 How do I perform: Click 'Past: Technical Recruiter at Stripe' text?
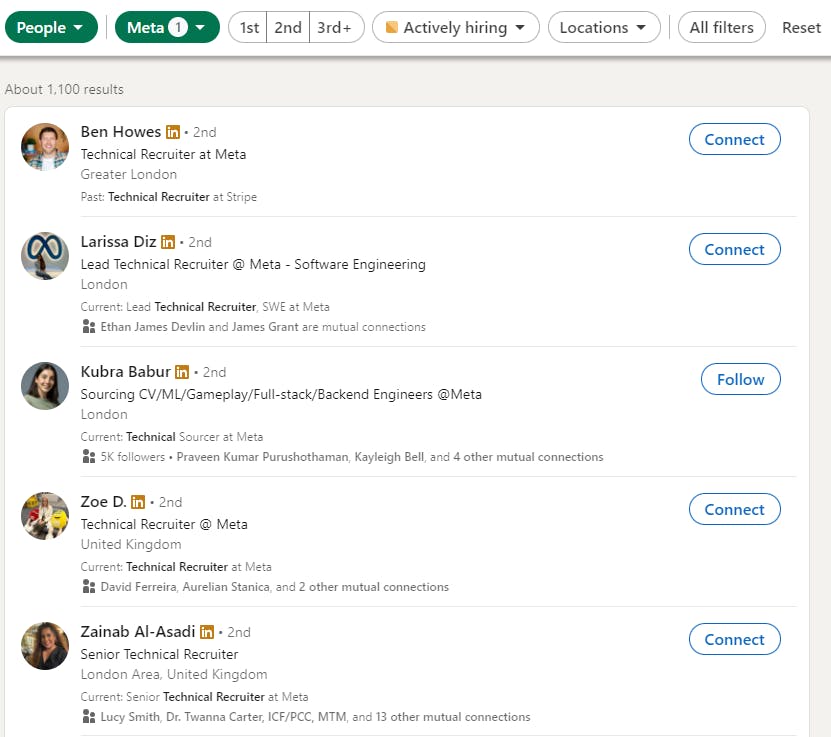[x=169, y=197]
